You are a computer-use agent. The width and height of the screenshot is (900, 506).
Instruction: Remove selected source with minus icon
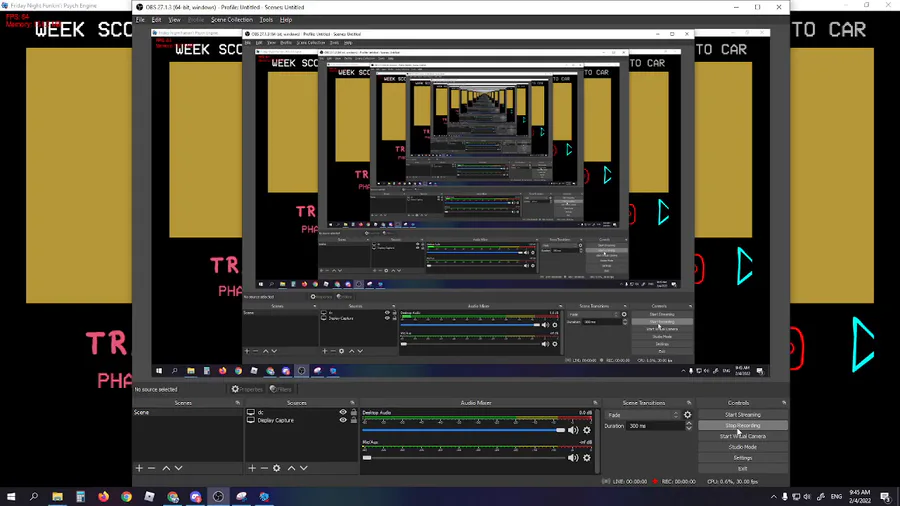[x=264, y=468]
